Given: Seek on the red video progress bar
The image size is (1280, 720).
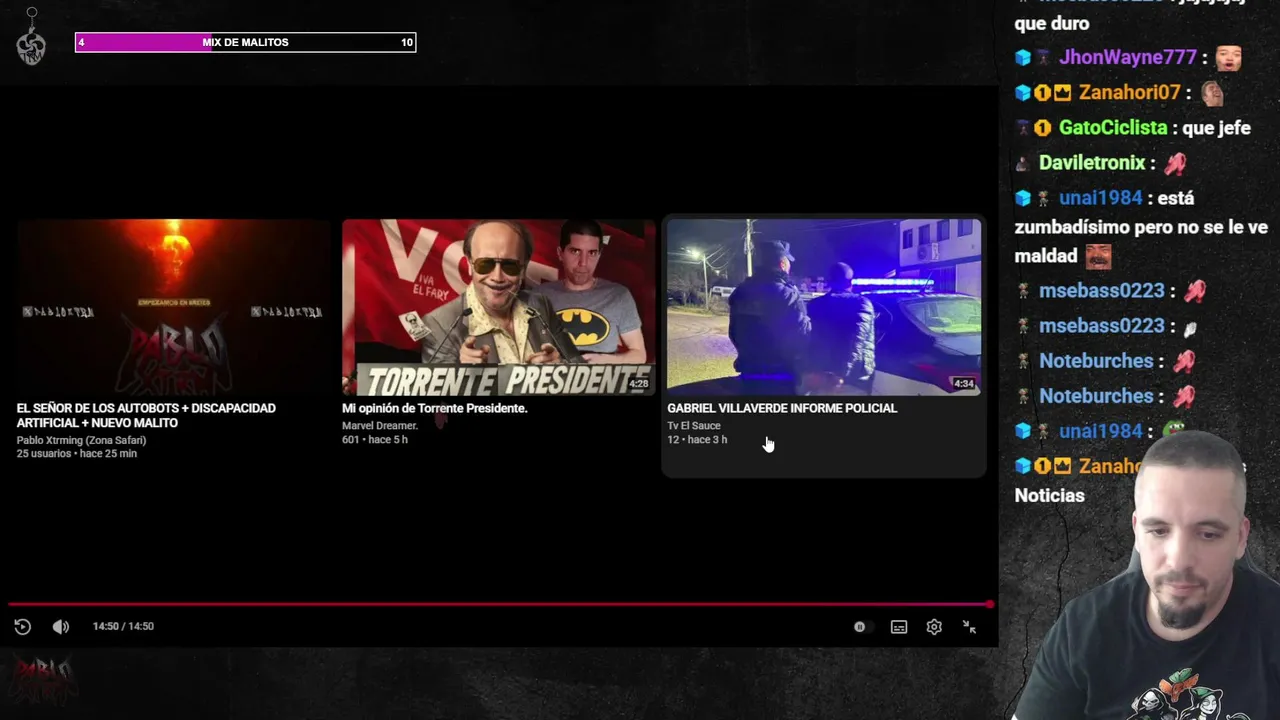Looking at the screenshot, I should [x=500, y=604].
